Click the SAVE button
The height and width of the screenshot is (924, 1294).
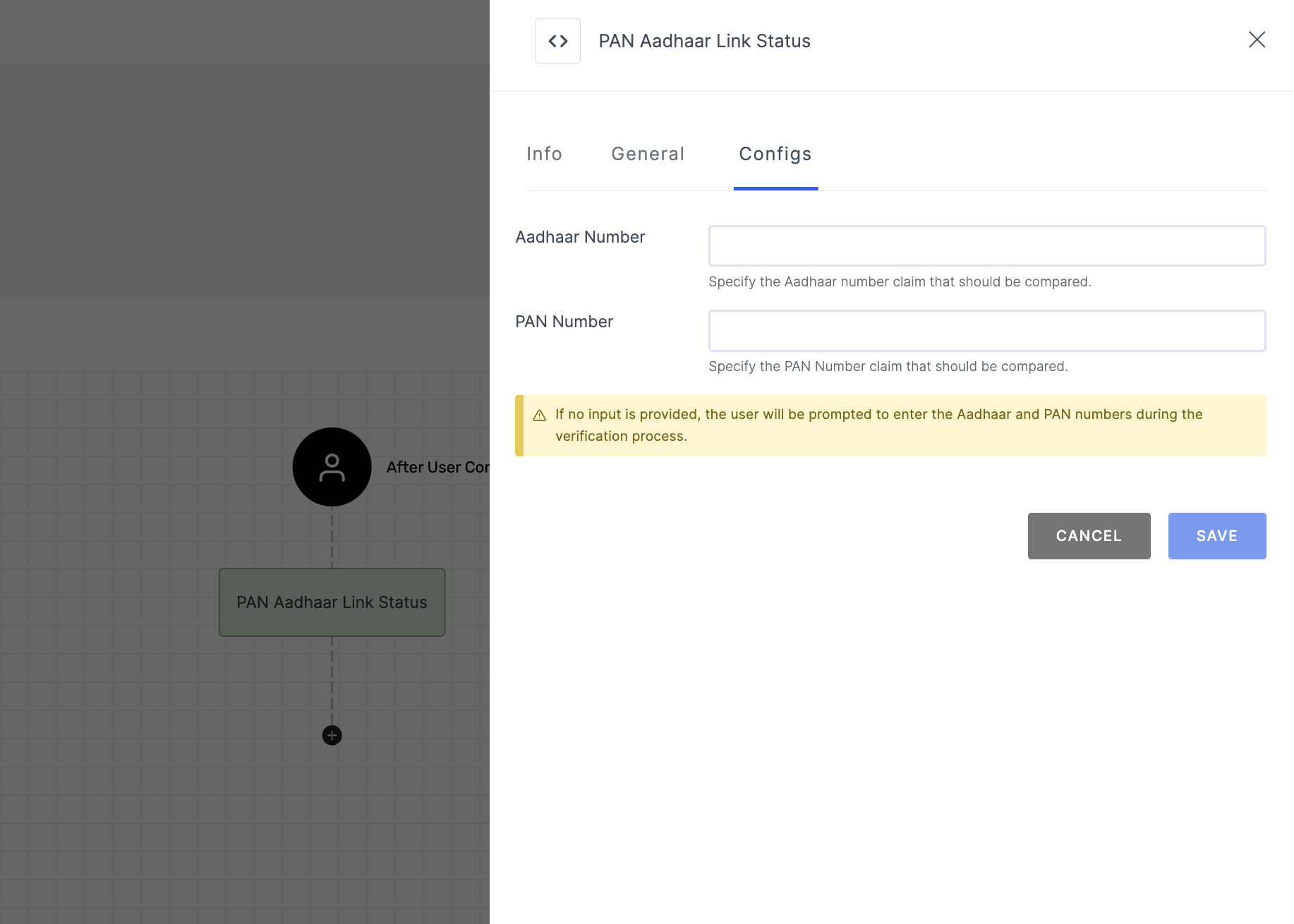coord(1217,536)
